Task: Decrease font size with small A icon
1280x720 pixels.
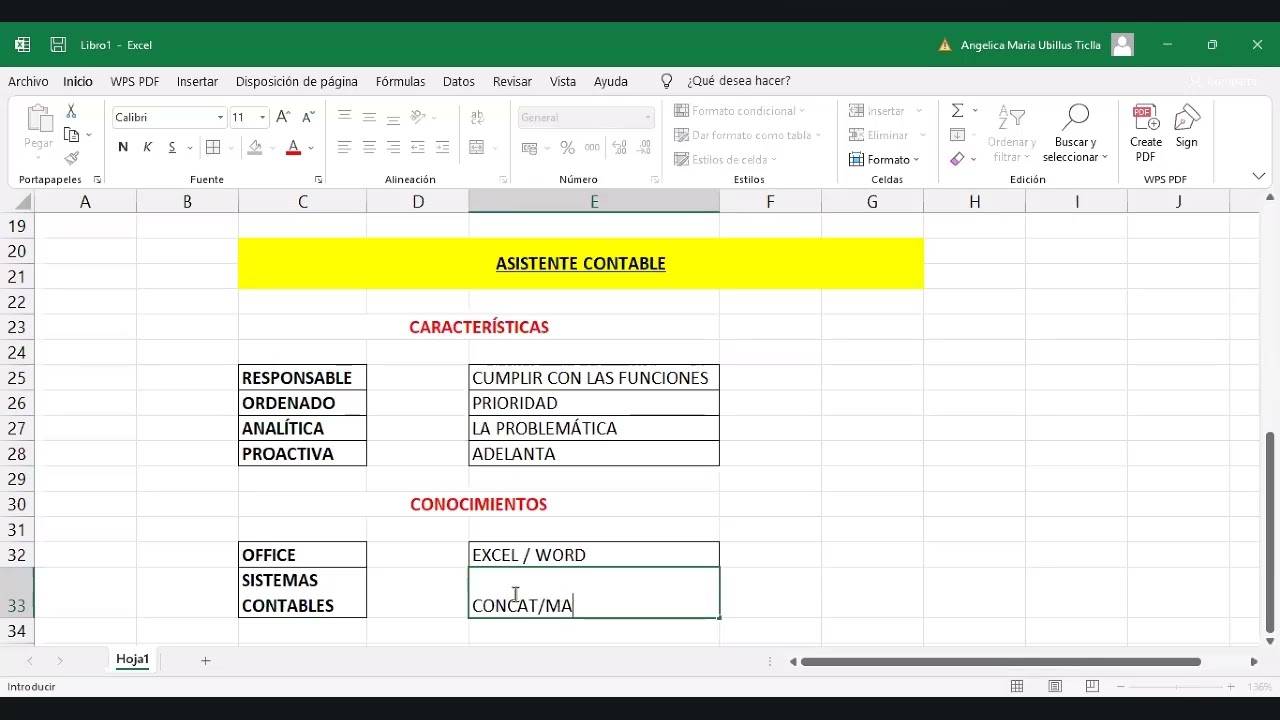Action: coord(308,117)
